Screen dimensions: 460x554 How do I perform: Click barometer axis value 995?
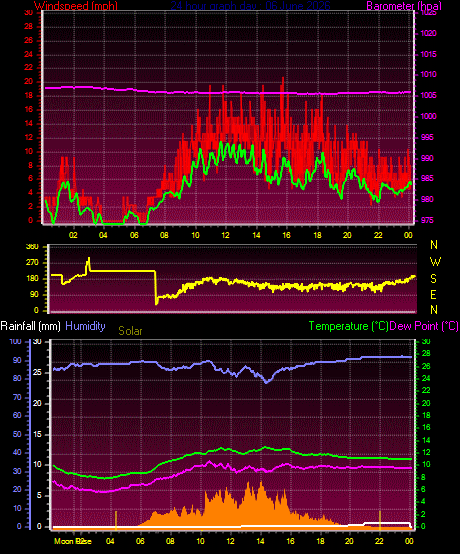[x=427, y=137]
